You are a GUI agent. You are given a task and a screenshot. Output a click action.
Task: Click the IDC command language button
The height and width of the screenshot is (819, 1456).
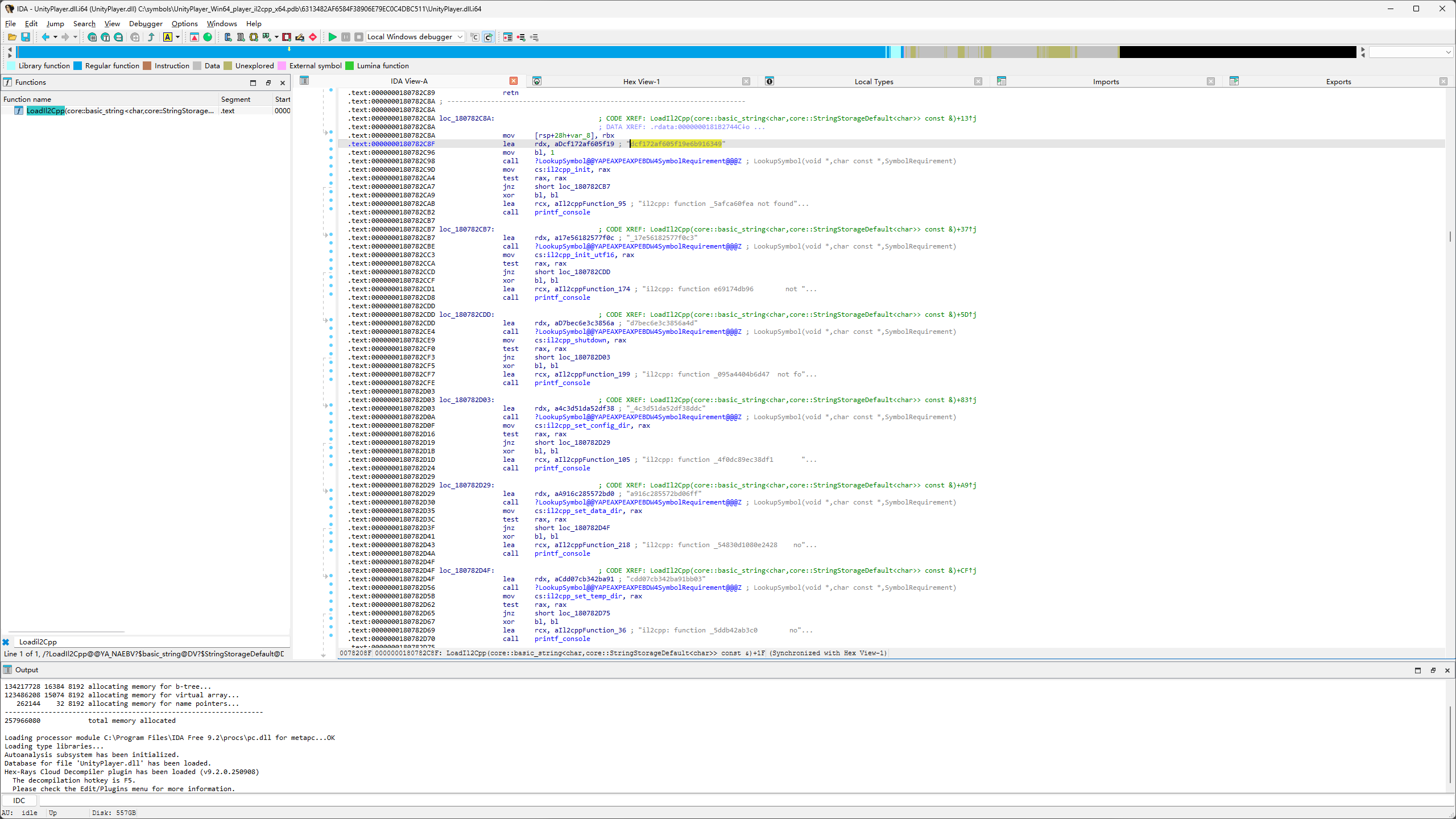pos(19,800)
